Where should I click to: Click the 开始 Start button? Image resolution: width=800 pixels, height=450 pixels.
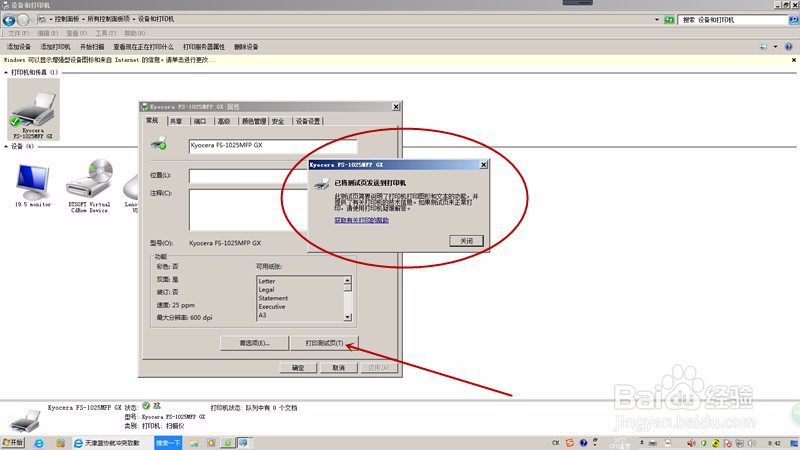pos(13,442)
